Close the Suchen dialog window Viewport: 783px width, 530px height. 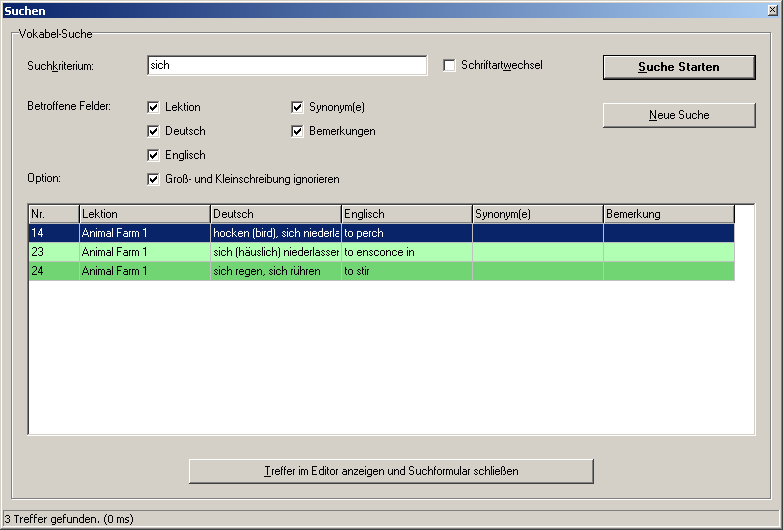click(x=771, y=9)
